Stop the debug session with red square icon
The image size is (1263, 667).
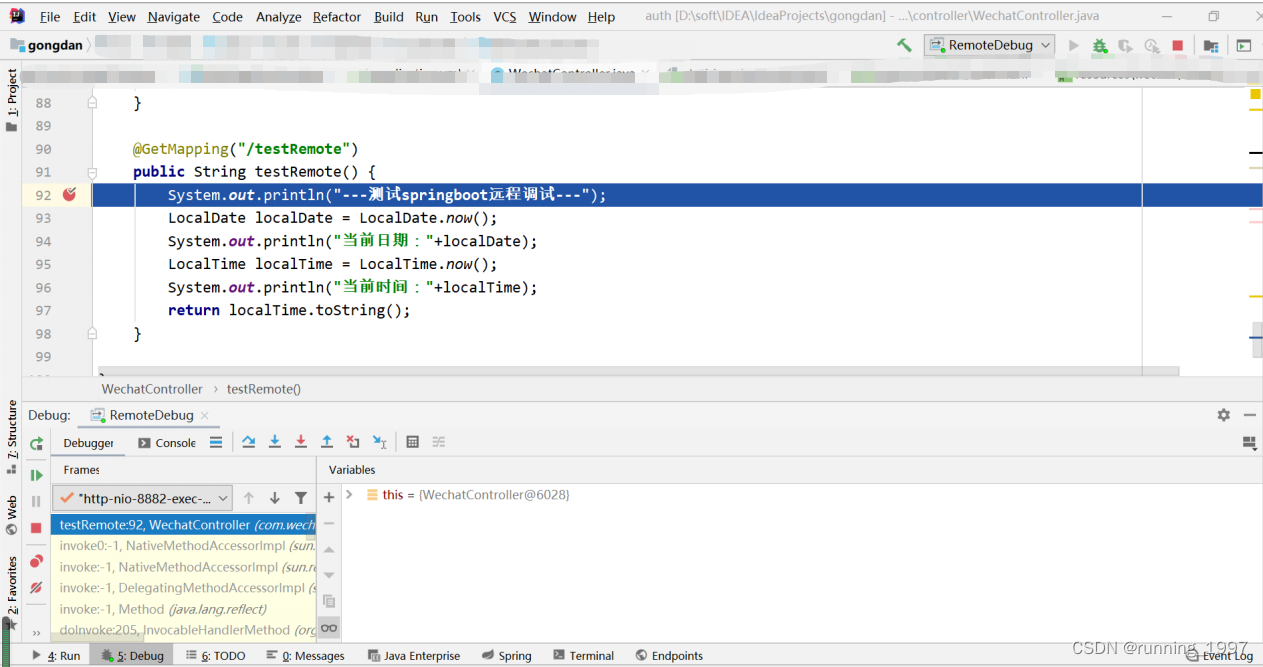(x=36, y=525)
